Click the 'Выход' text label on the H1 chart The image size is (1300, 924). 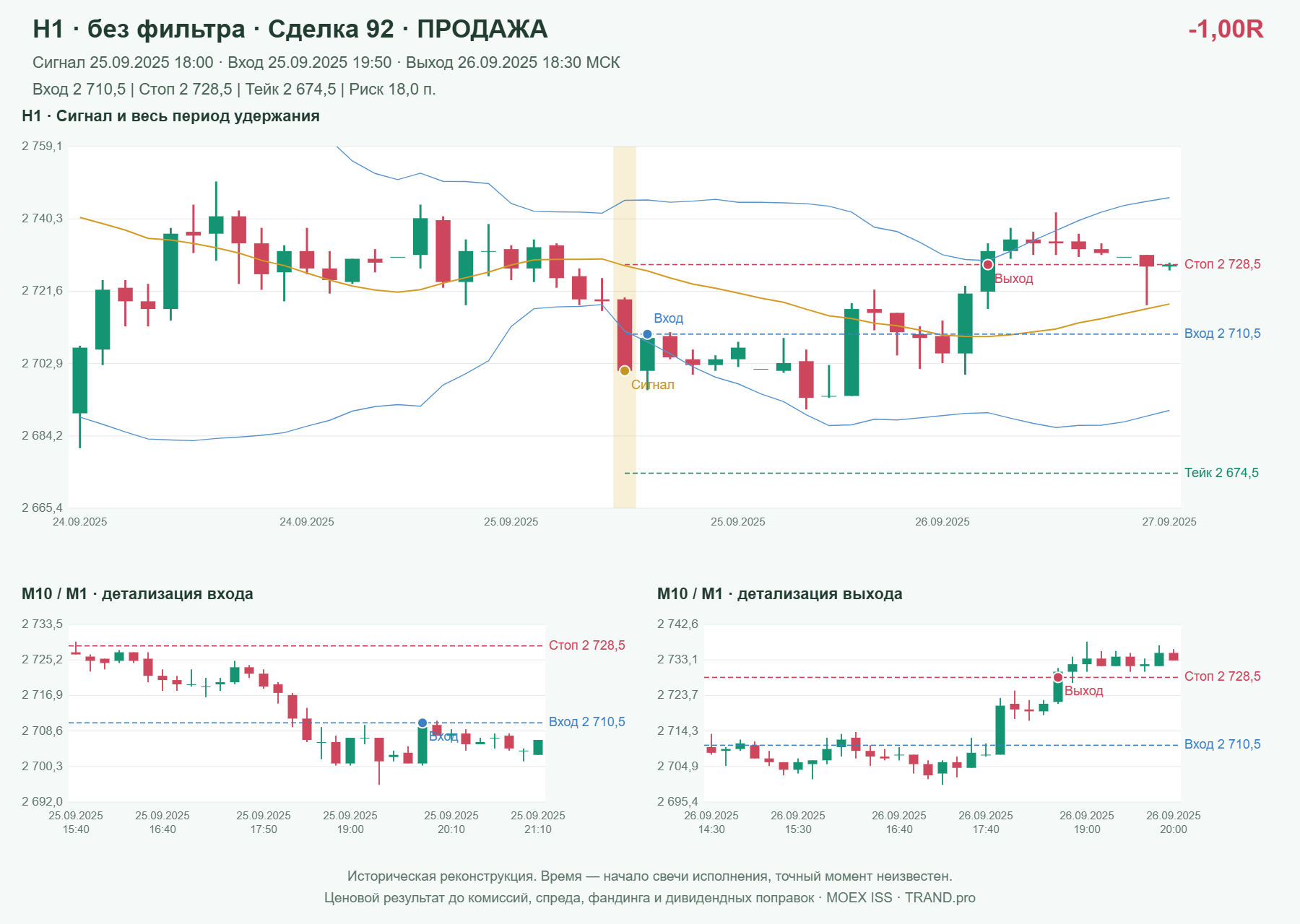point(1014,279)
